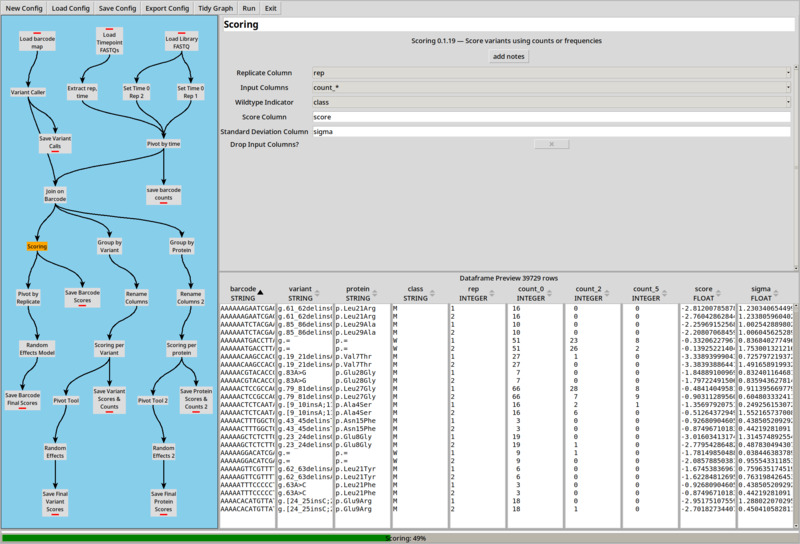Sort by the count_5 column header
This screenshot has width=800, height=544.
pyautogui.click(x=651, y=293)
